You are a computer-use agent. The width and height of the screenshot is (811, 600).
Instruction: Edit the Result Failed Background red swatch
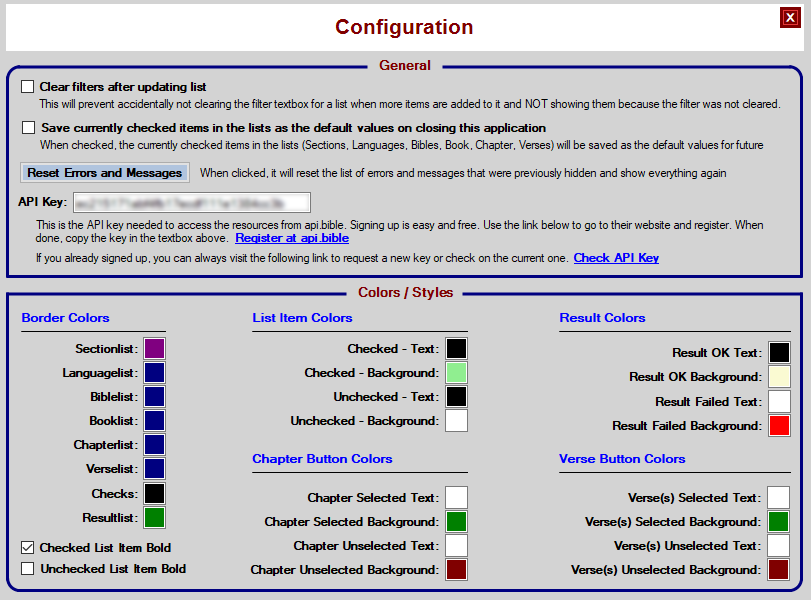[779, 426]
